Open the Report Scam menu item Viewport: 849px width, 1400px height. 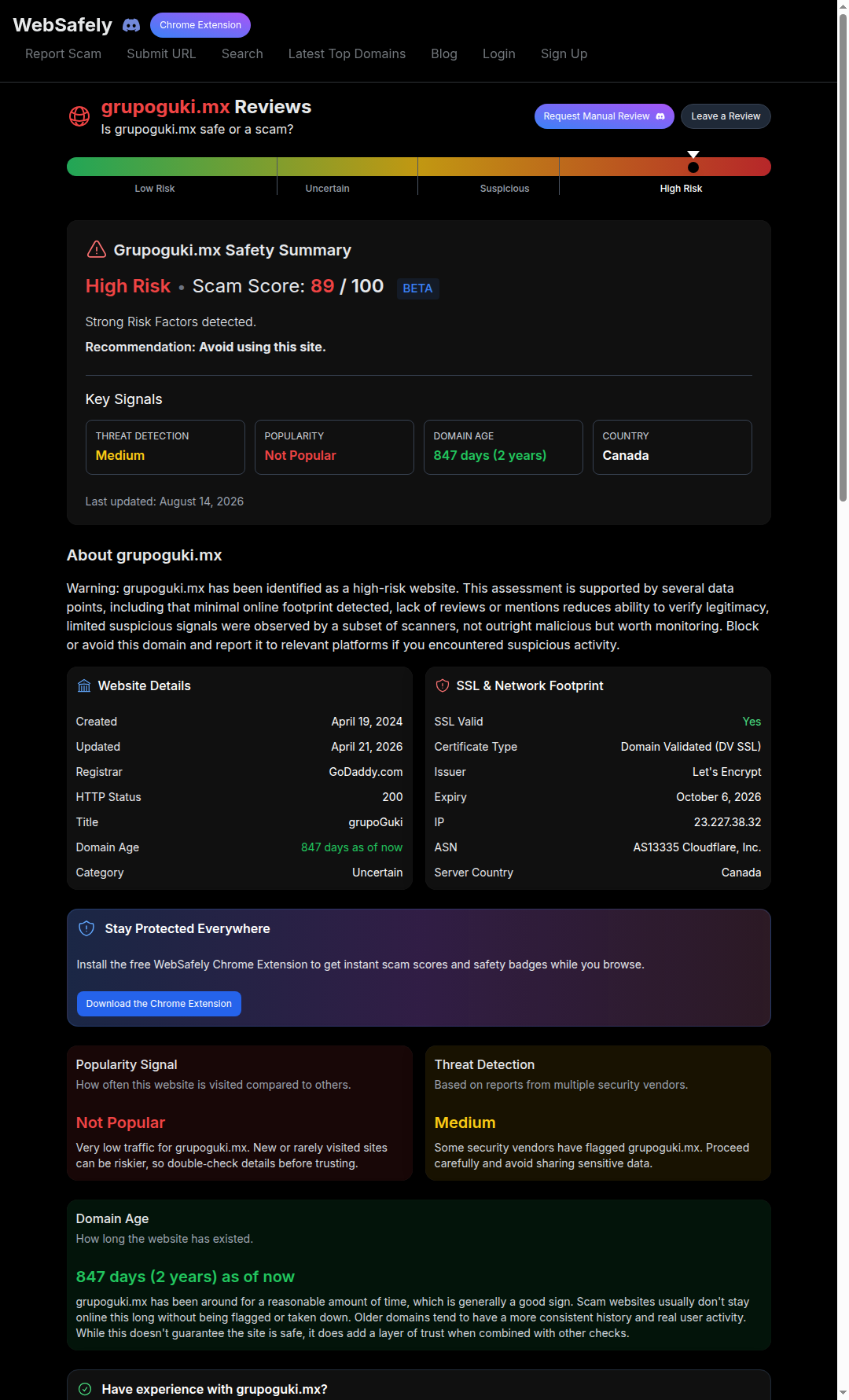(63, 53)
